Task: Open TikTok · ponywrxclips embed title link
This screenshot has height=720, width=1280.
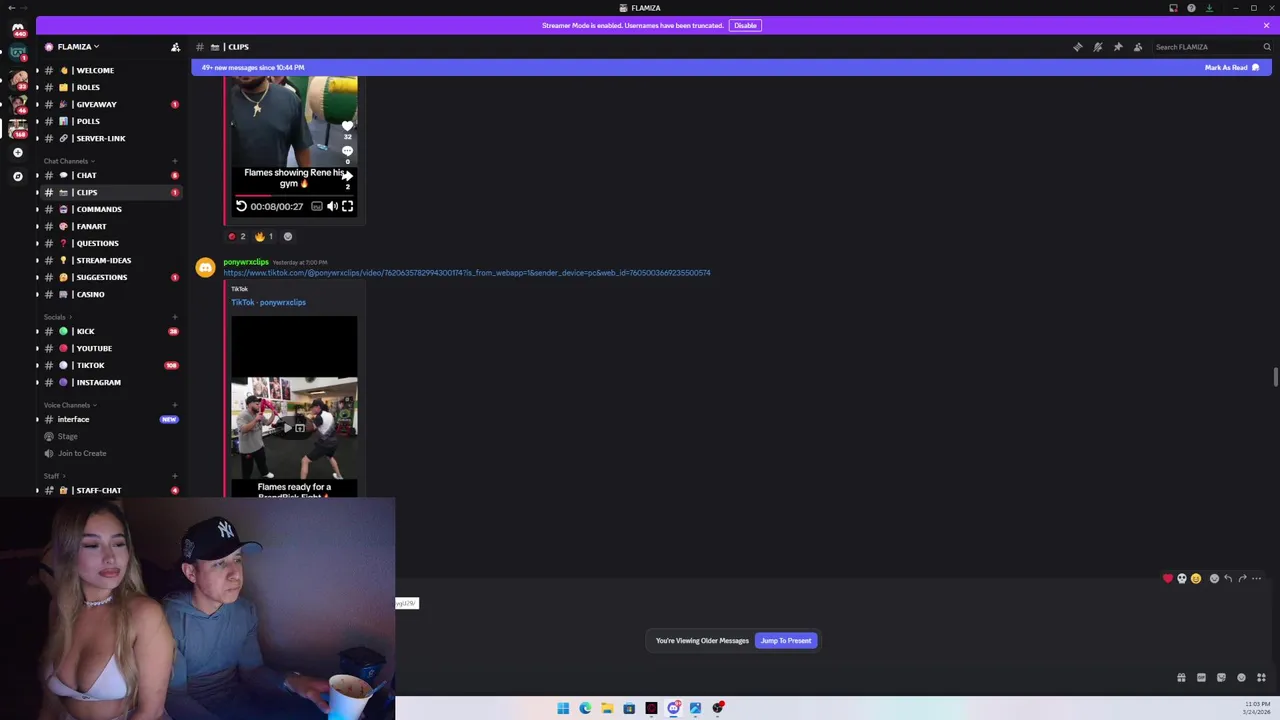Action: click(268, 302)
